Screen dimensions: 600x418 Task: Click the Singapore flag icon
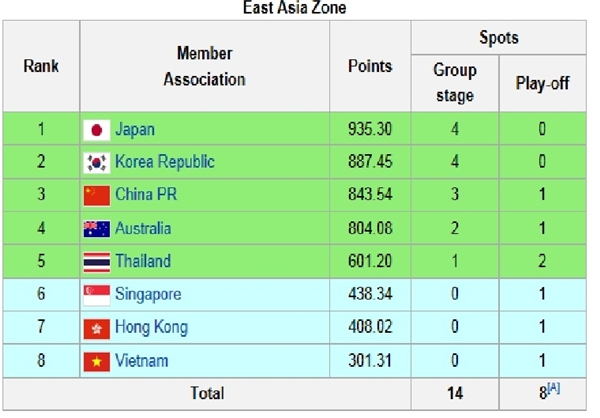(97, 295)
